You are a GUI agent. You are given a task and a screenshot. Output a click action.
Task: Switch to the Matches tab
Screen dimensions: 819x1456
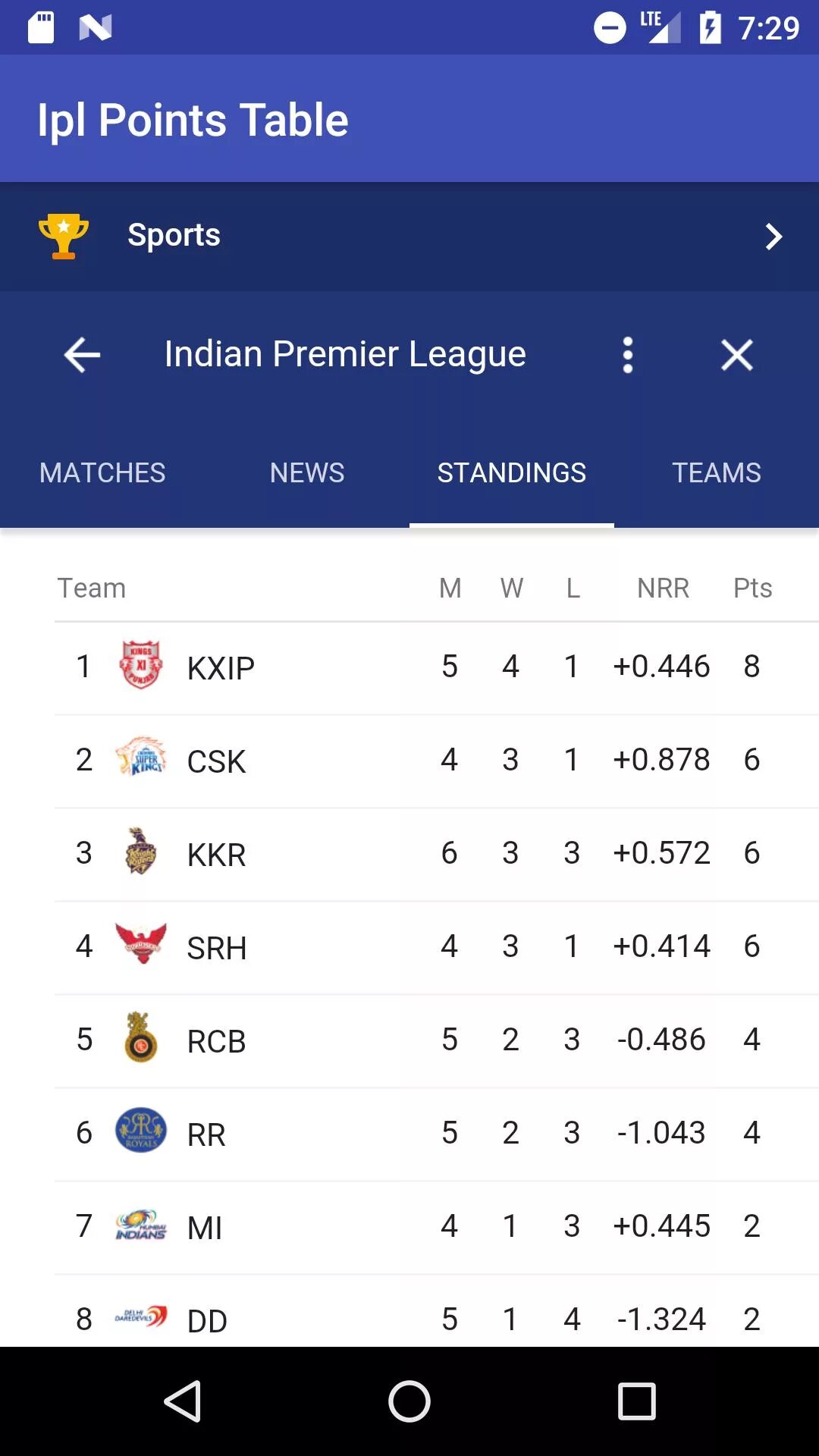tap(102, 472)
